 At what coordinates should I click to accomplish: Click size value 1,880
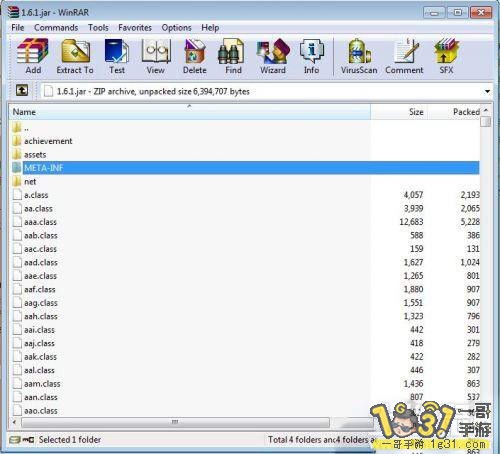413,289
